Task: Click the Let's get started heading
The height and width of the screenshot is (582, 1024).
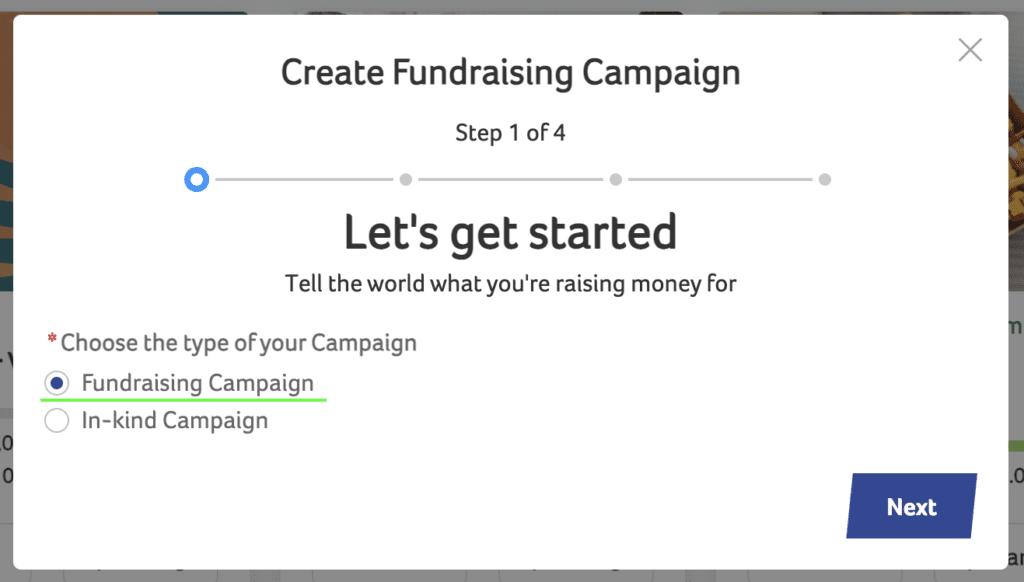Action: tap(510, 232)
